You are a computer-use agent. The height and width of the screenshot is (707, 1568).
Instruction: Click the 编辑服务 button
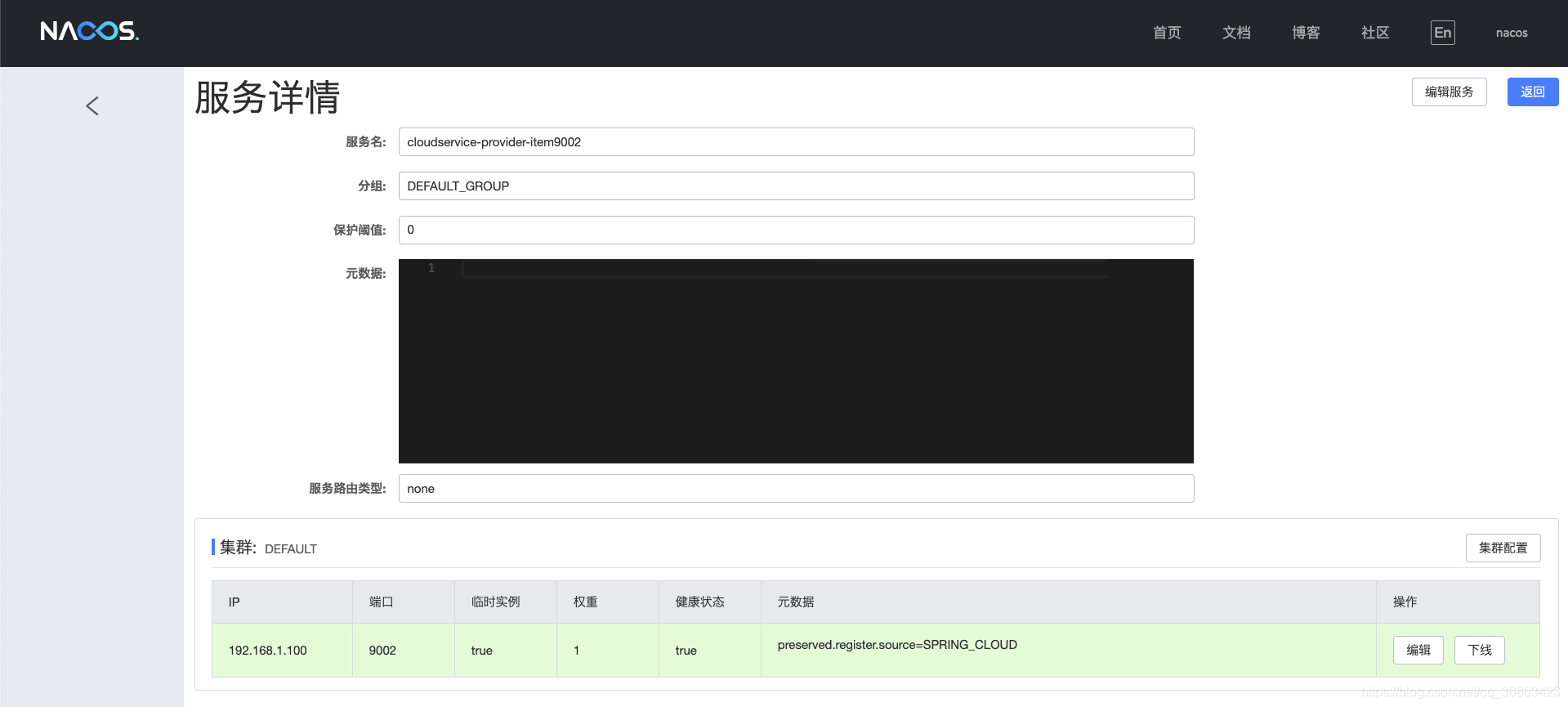tap(1449, 92)
